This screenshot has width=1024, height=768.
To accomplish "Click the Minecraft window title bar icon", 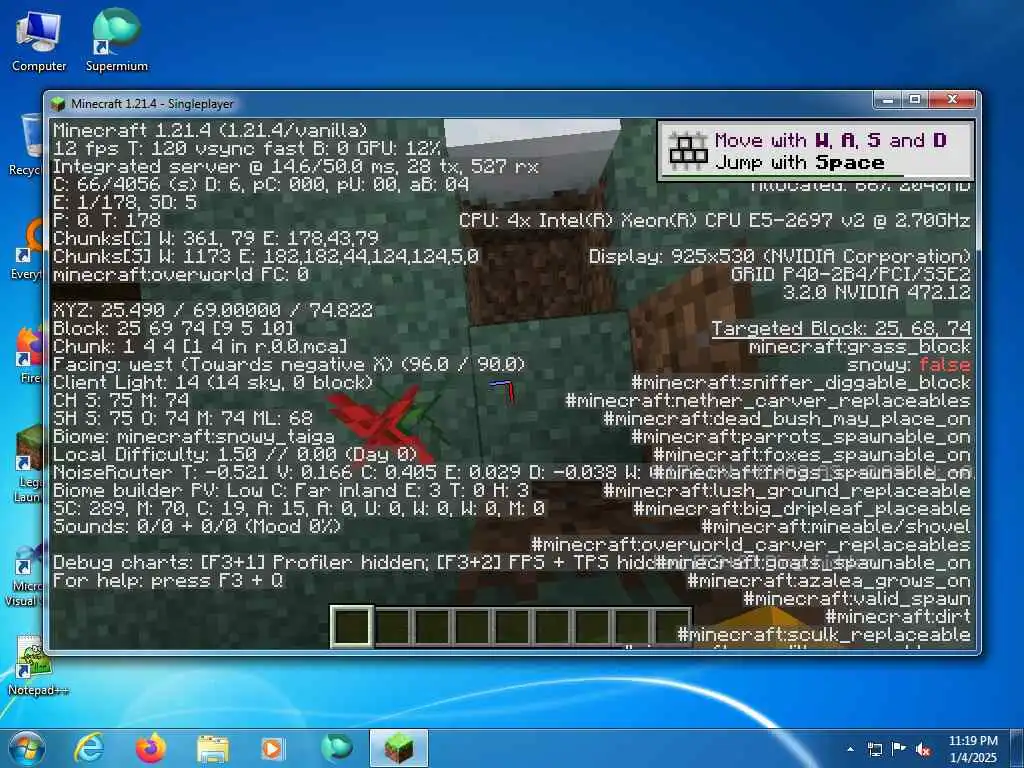I will click(59, 103).
